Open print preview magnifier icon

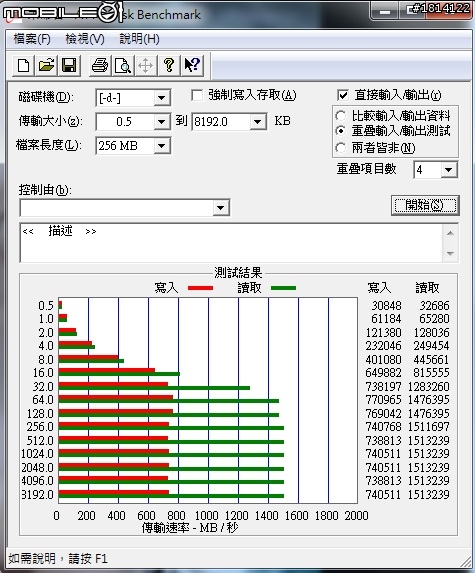[x=123, y=66]
